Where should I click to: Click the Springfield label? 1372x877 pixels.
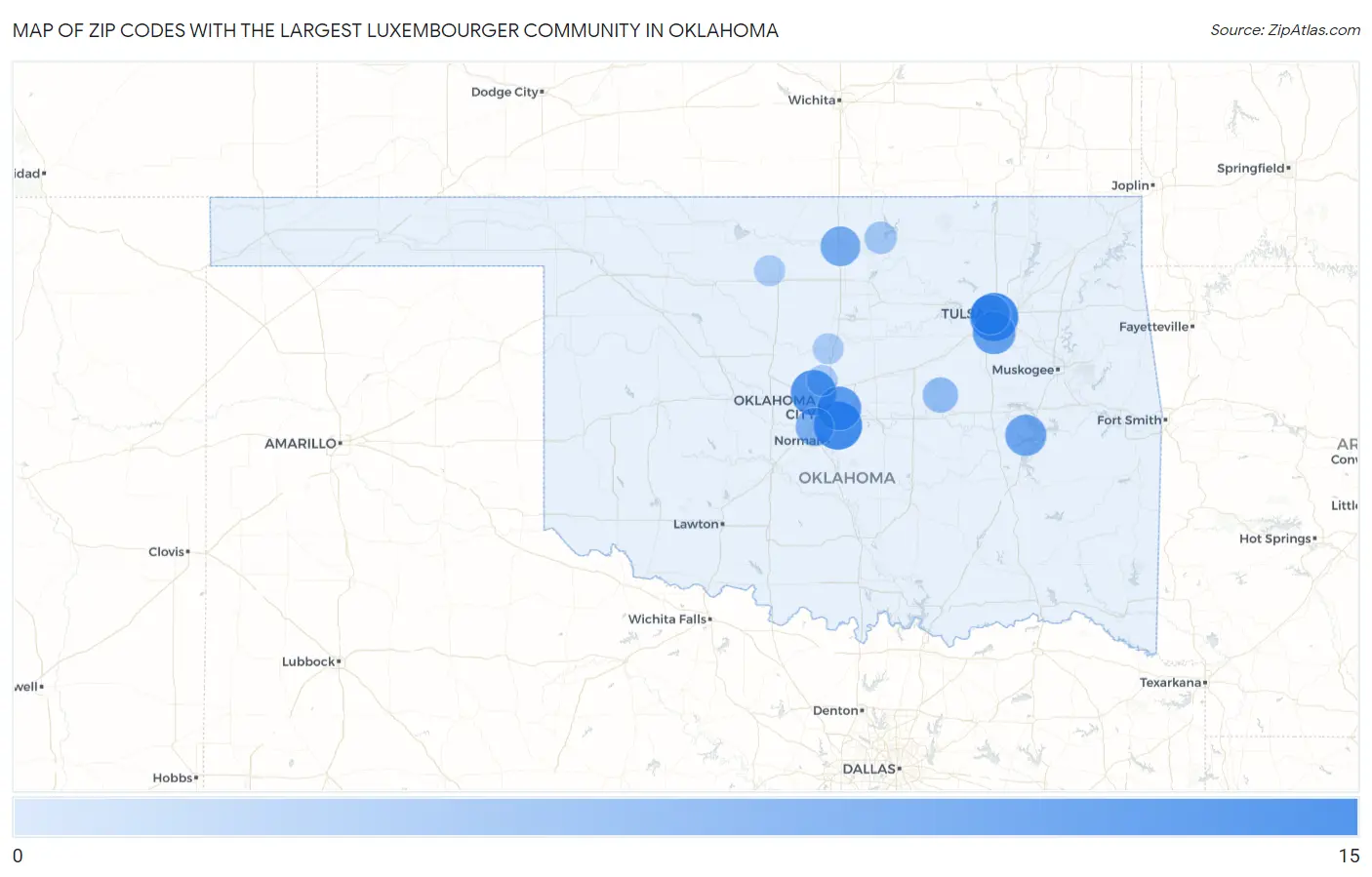1250,168
